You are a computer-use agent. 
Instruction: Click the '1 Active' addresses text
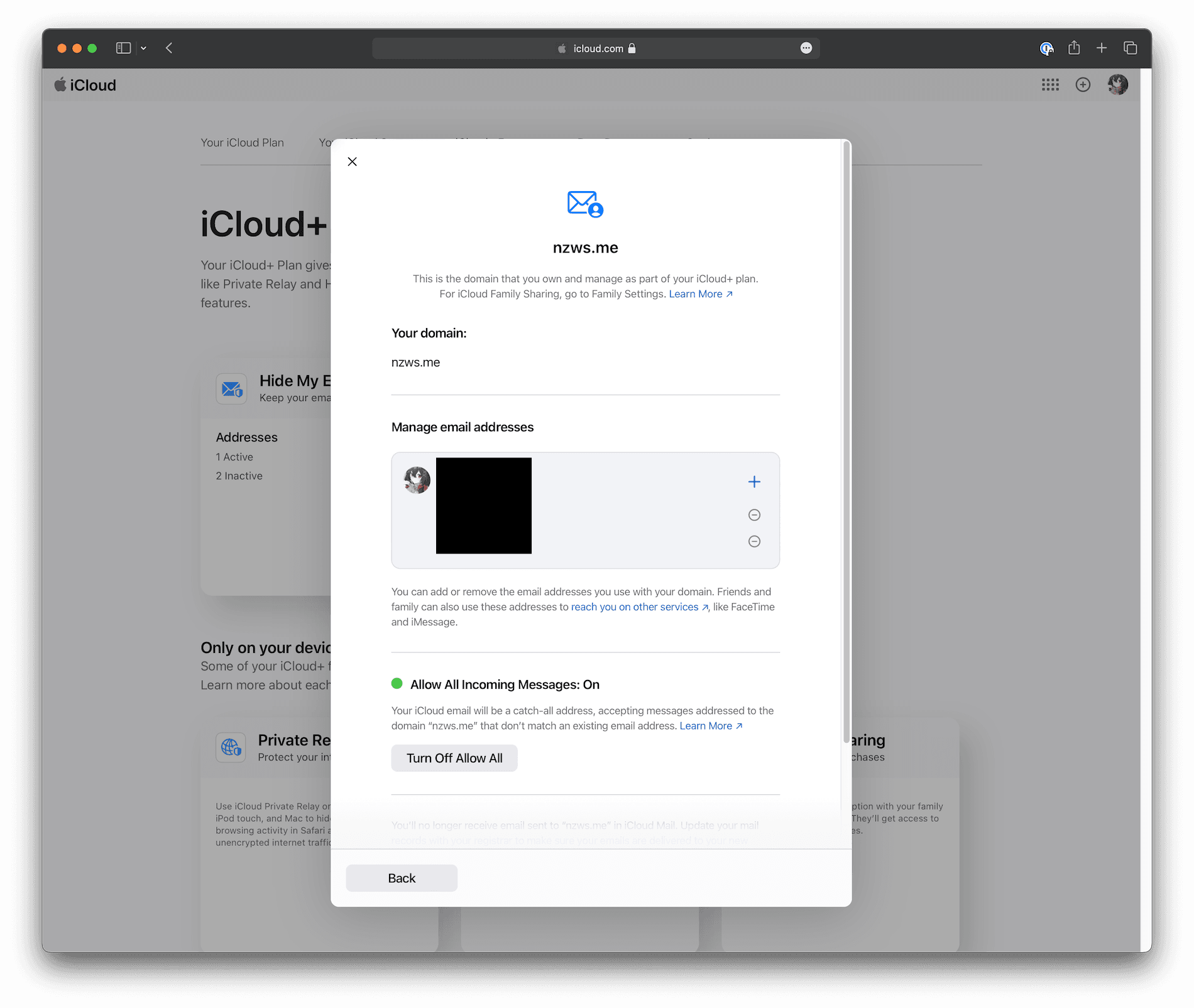(234, 457)
